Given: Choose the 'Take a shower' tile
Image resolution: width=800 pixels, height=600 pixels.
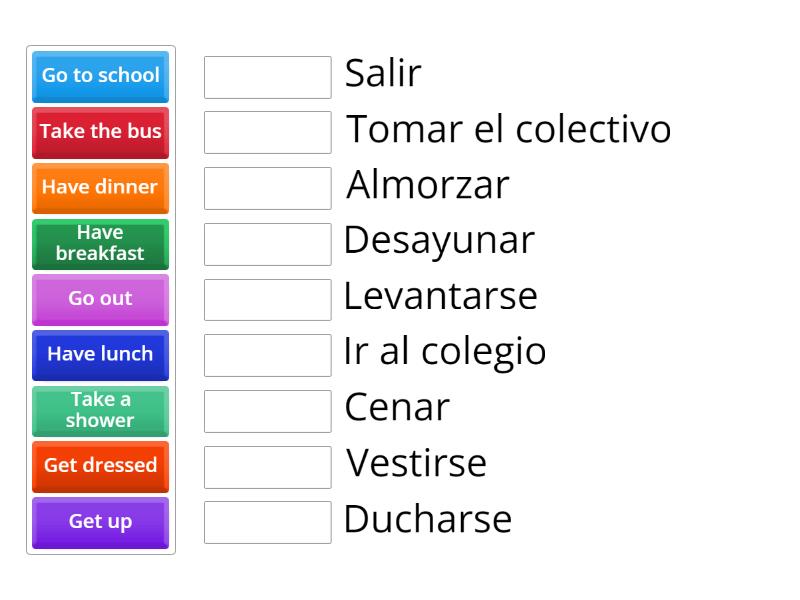Looking at the screenshot, I should (x=99, y=411).
